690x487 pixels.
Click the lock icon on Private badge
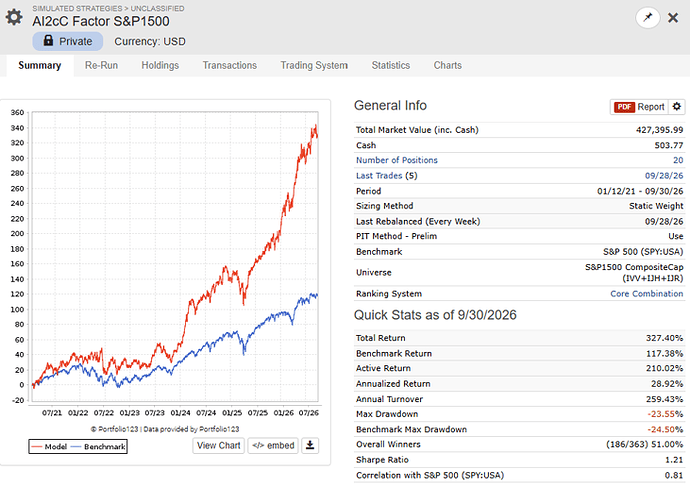coord(48,40)
